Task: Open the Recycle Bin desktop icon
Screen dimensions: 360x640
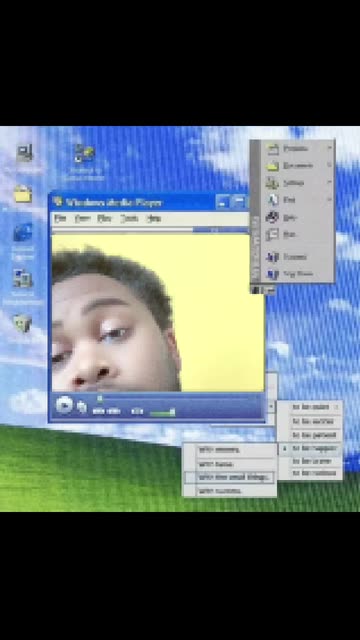Action: pyautogui.click(x=22, y=323)
